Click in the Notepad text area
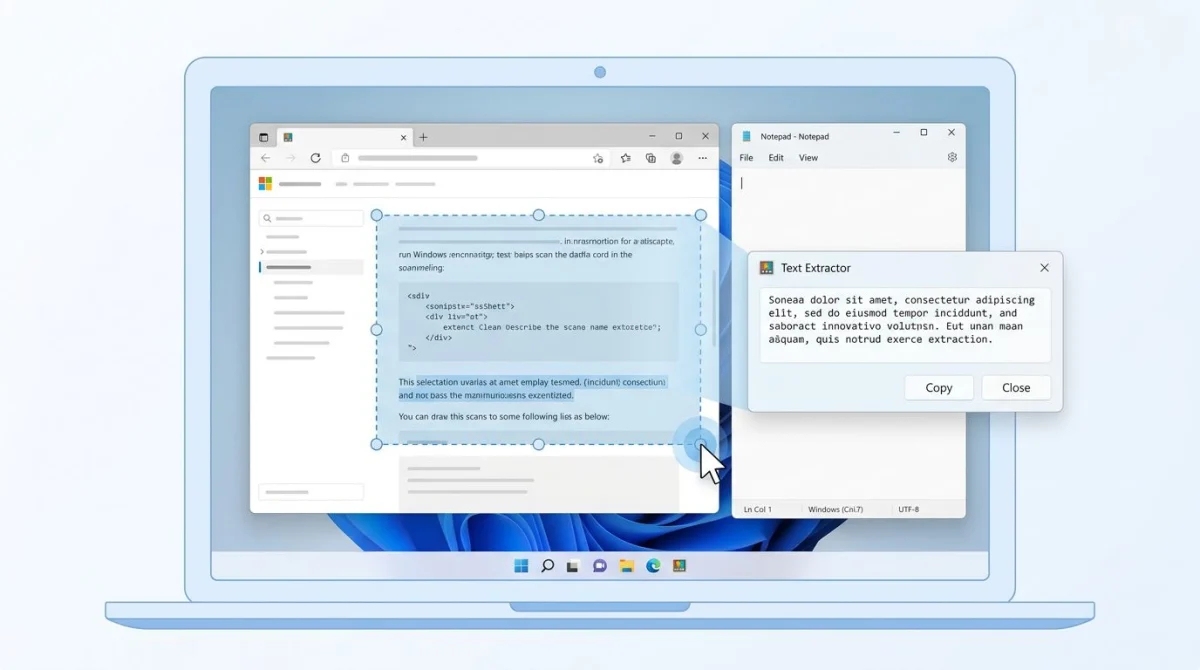 point(848,335)
